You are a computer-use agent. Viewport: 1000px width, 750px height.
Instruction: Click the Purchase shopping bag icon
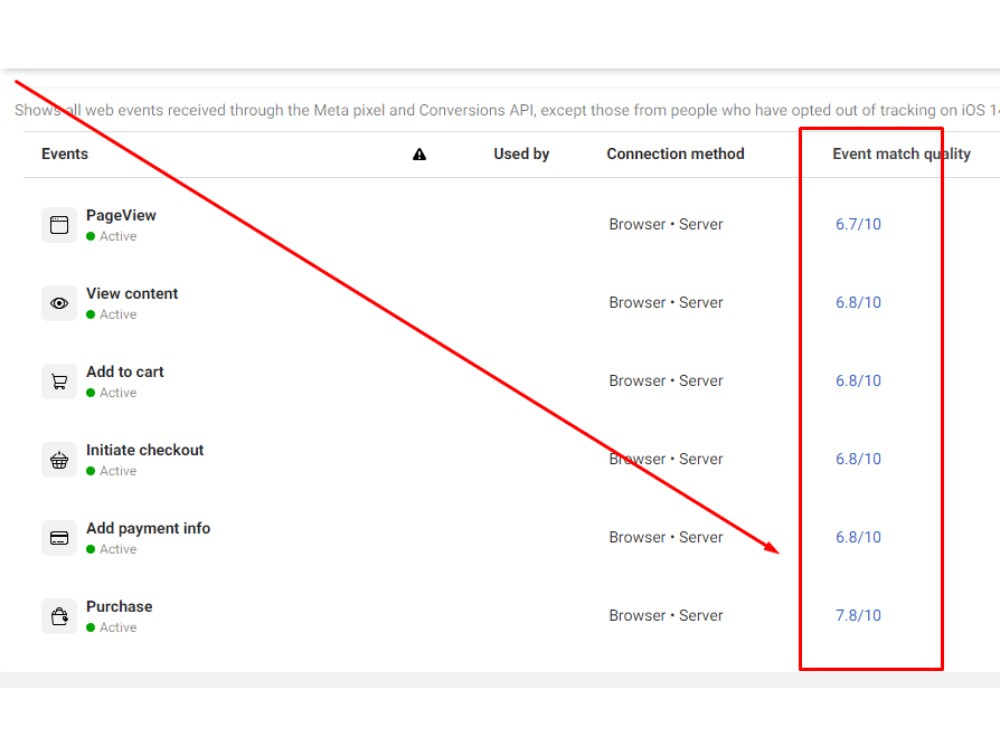pos(59,615)
